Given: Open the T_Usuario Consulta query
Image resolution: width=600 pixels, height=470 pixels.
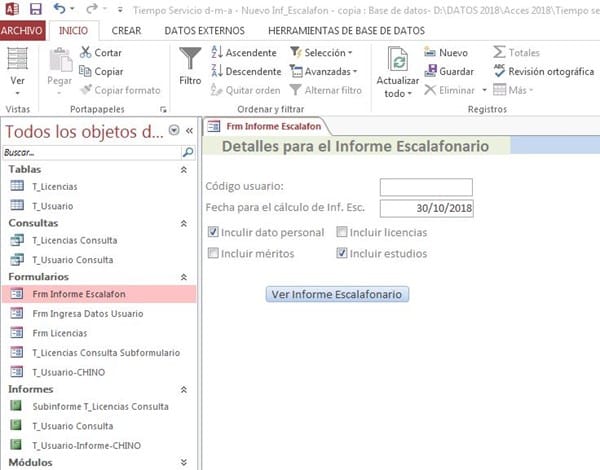Looking at the screenshot, I should click(x=73, y=260).
